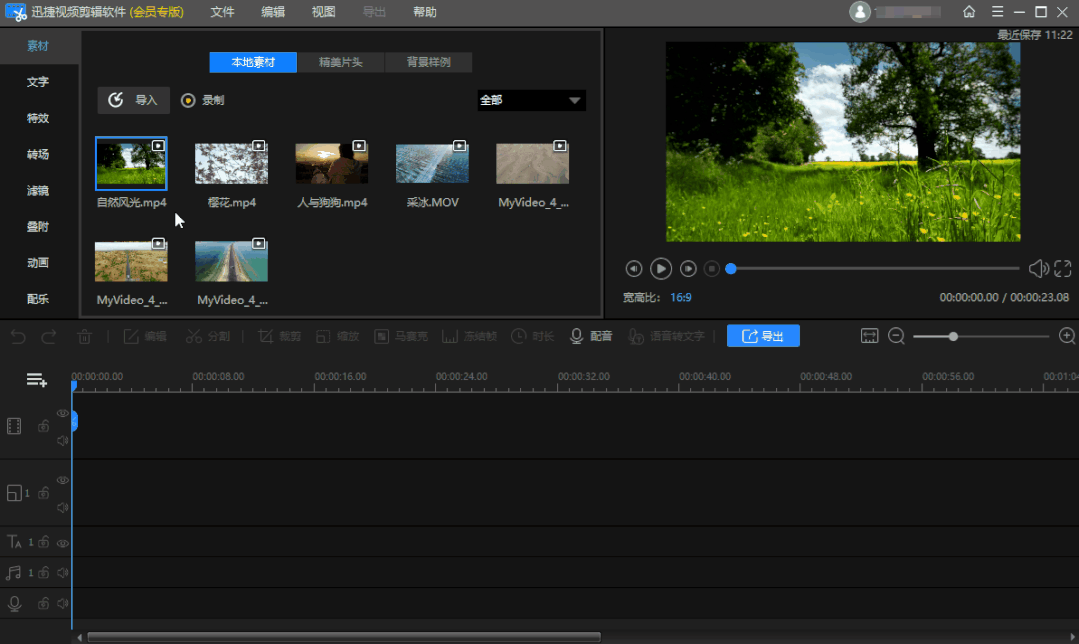Screen dimensions: 1079x644
Task: Zoom out the timeline with the minus magnifier
Action: coord(896,336)
